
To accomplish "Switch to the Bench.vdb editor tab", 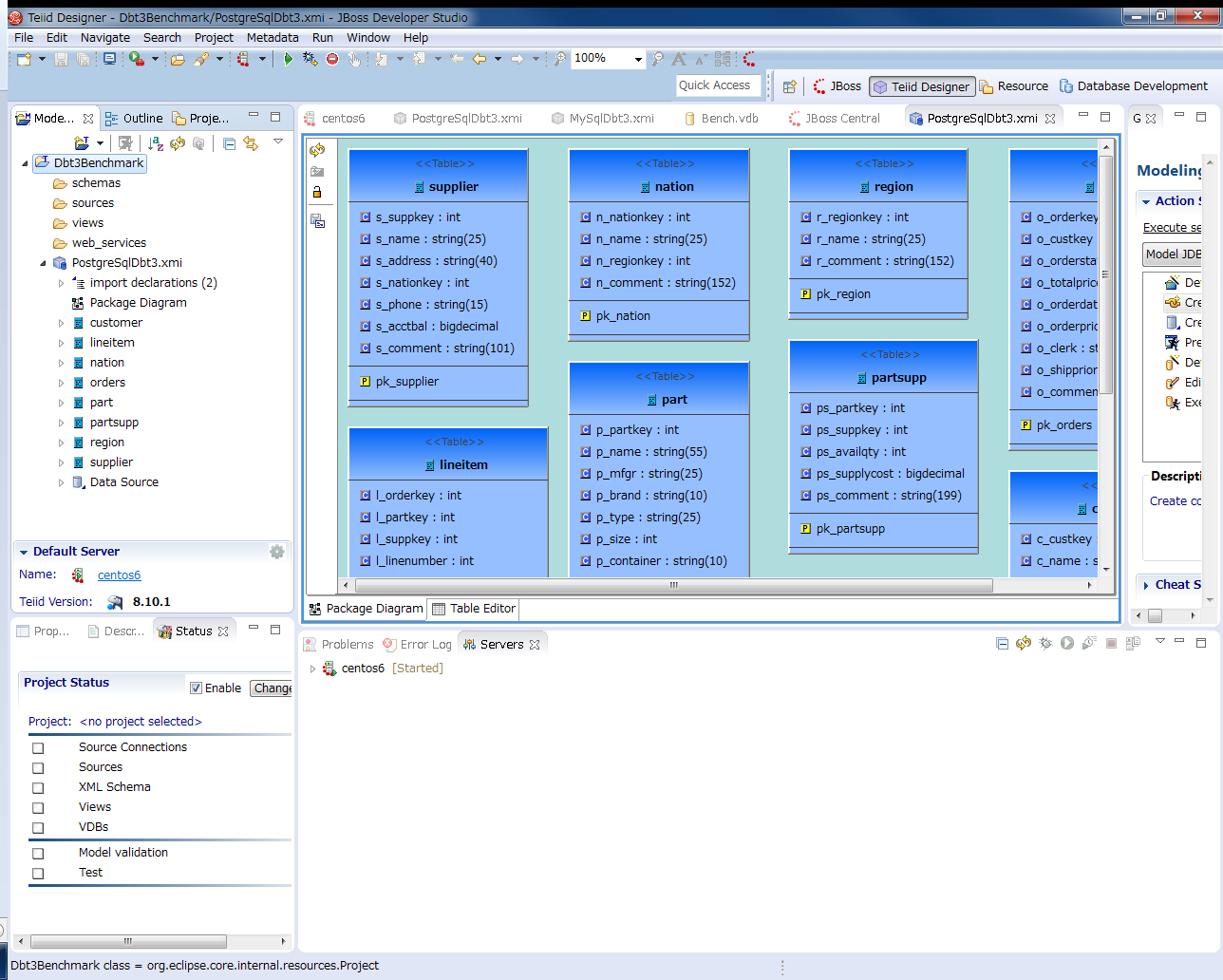I will (721, 119).
